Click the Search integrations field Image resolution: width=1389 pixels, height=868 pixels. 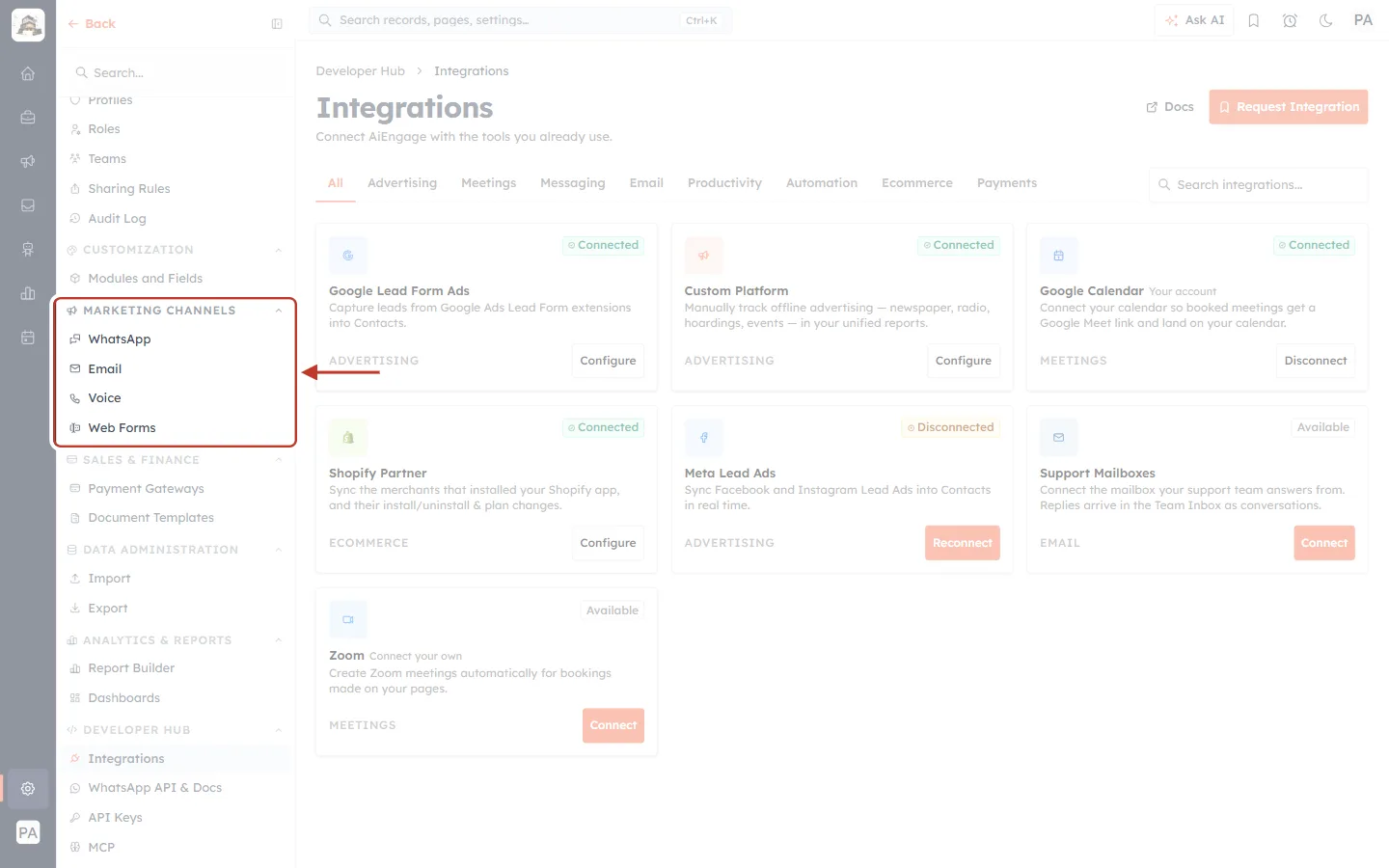[x=1259, y=185]
